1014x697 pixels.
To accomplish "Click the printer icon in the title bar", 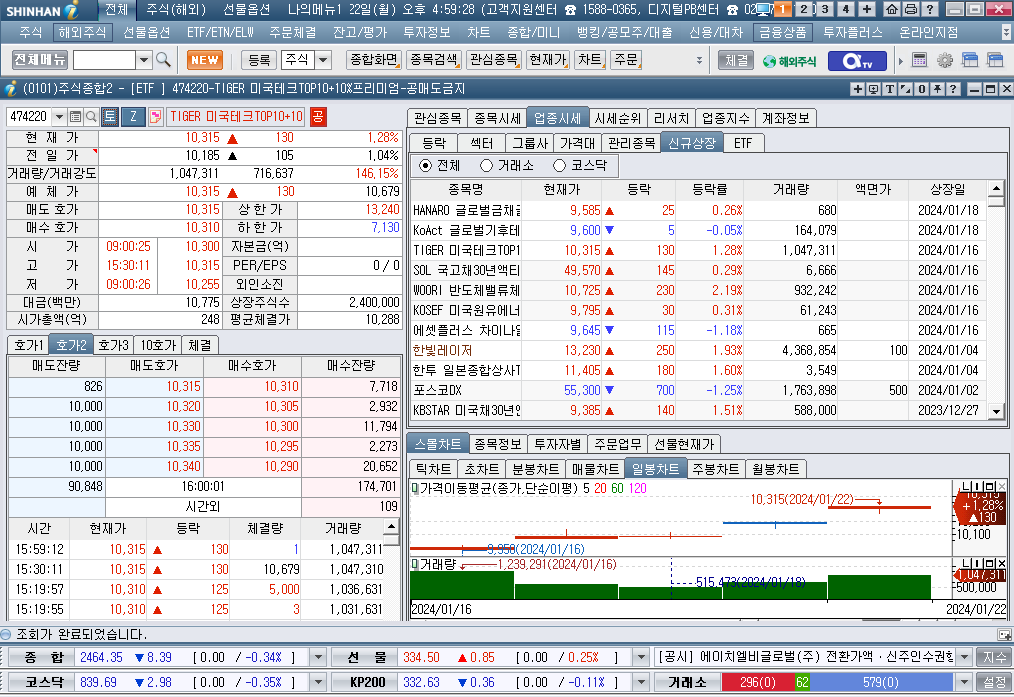I will click(911, 9).
